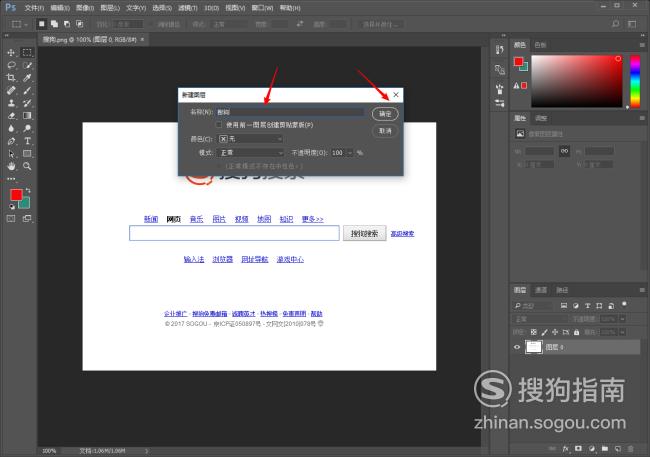Reset default foreground and background colors
This screenshot has height=457, width=650.
pyautogui.click(x=12, y=207)
